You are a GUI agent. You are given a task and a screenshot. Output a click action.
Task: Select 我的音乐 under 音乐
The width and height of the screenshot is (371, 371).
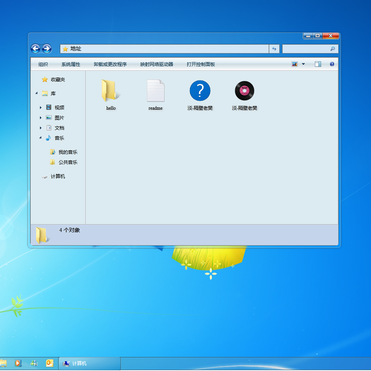(64, 152)
